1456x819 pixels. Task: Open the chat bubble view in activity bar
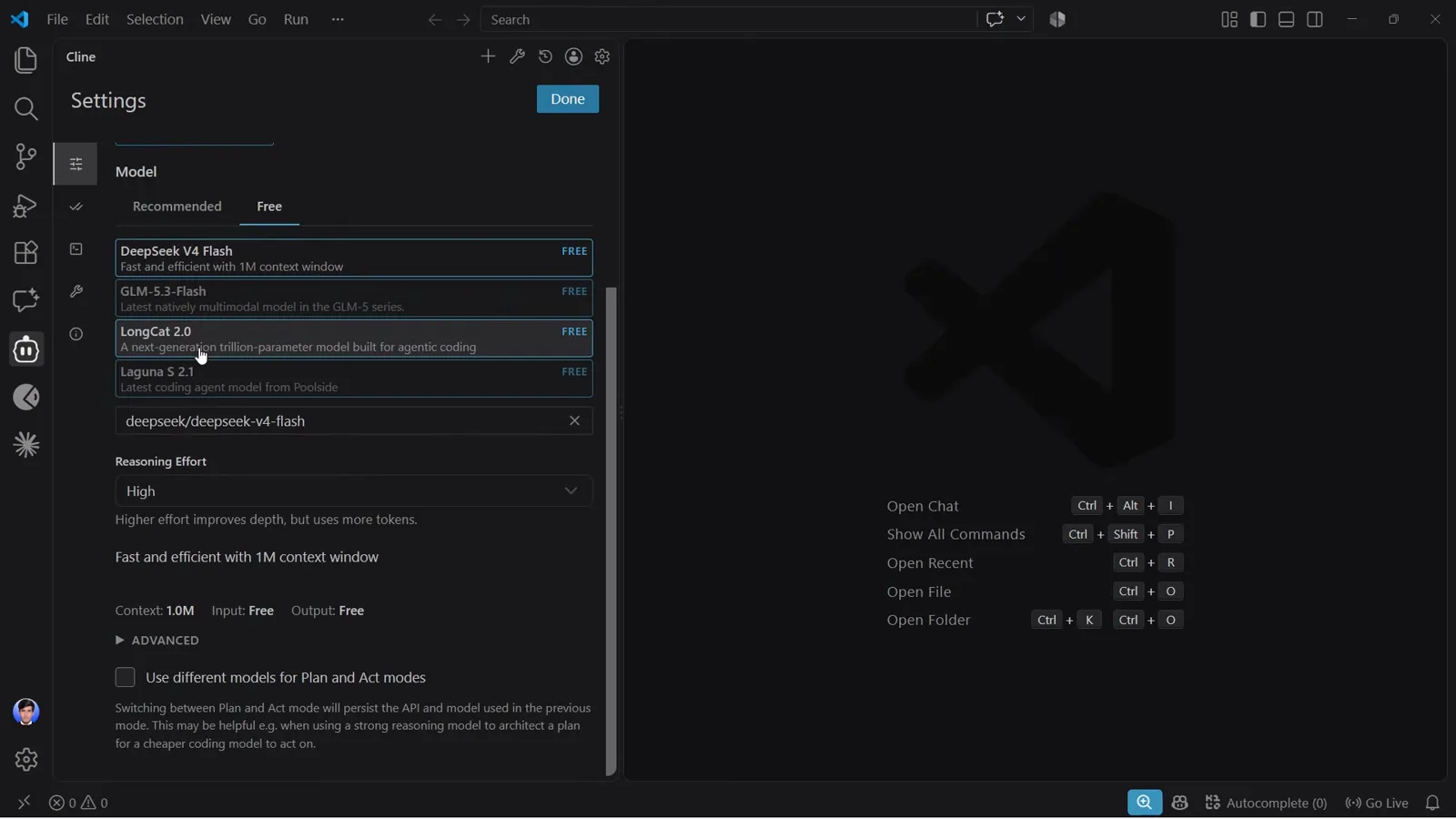[x=25, y=301]
